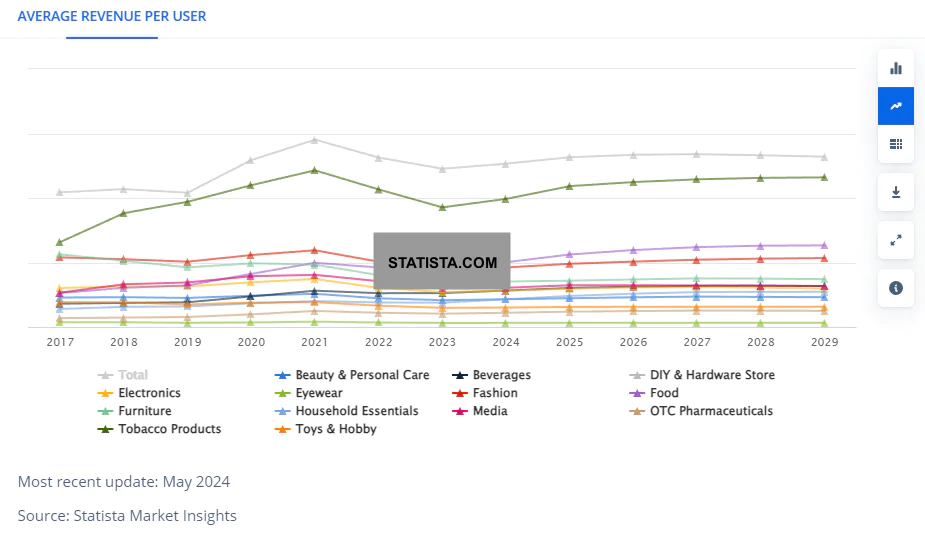Toggle Beauty & Personal Care legend entry
The height and width of the screenshot is (542, 925).
(x=352, y=375)
